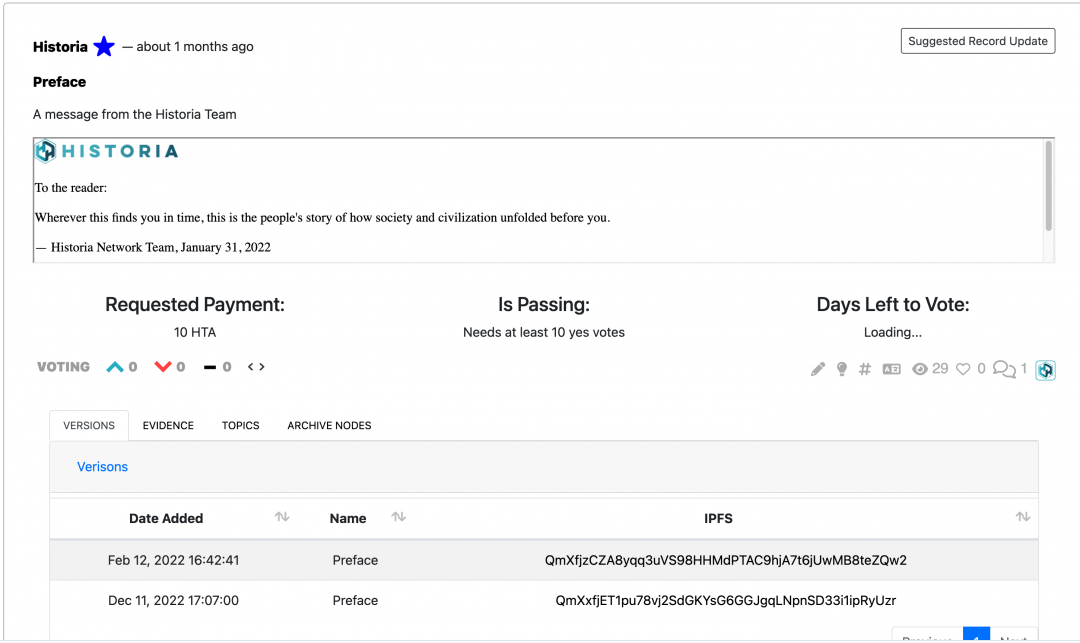Screen dimensions: 1080x643
Task: Sort the Name column
Action: (398, 517)
